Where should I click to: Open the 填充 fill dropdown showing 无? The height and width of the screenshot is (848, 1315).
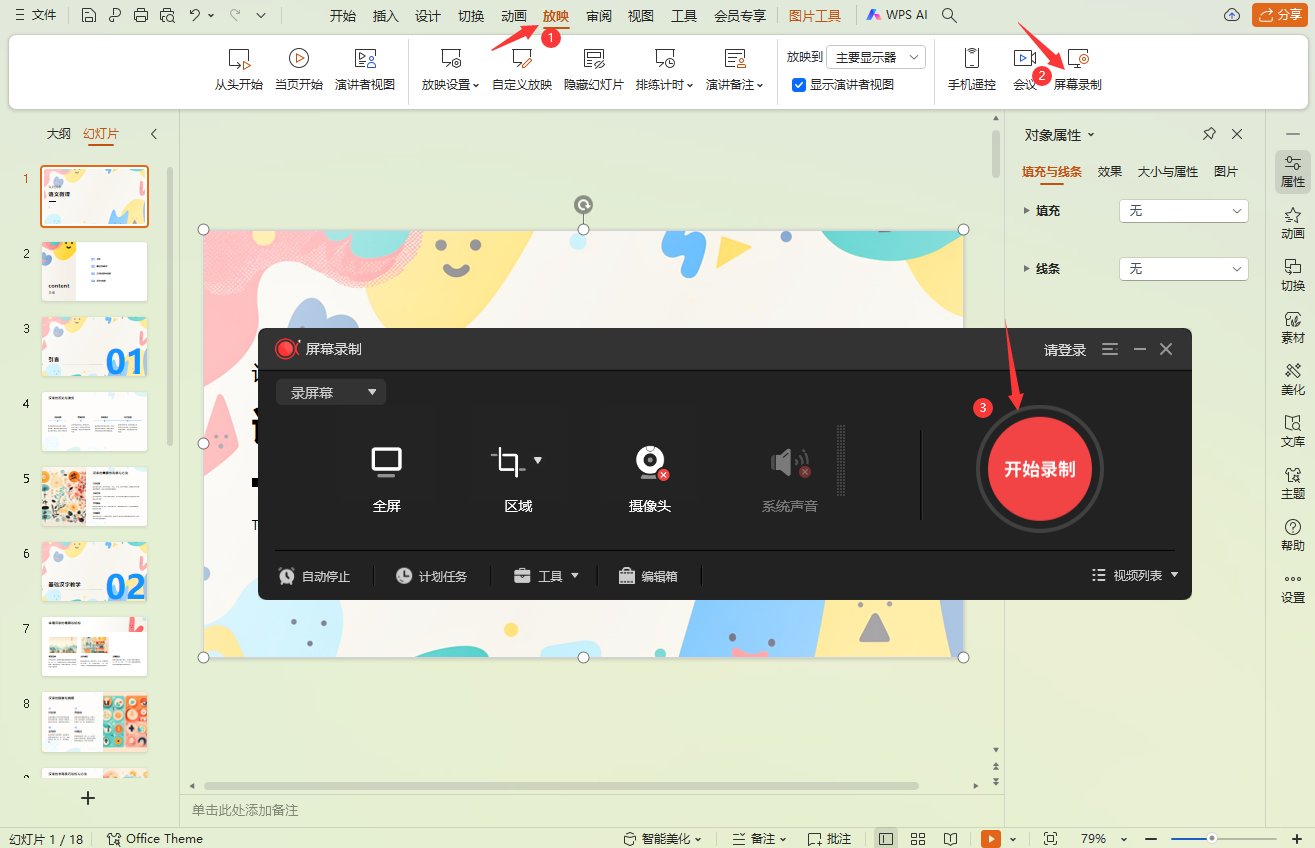(x=1184, y=211)
